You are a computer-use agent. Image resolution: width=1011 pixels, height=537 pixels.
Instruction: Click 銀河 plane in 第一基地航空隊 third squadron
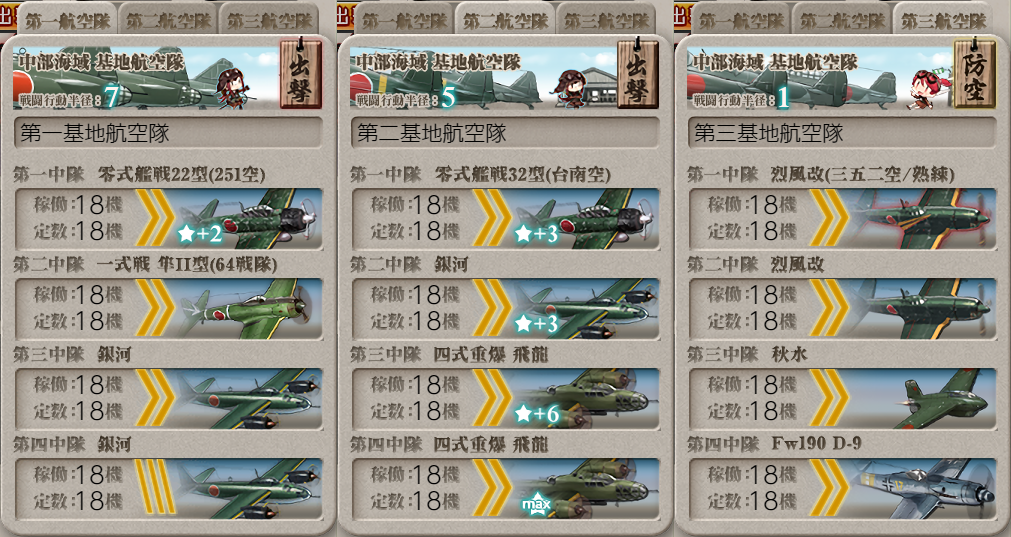click(x=250, y=399)
